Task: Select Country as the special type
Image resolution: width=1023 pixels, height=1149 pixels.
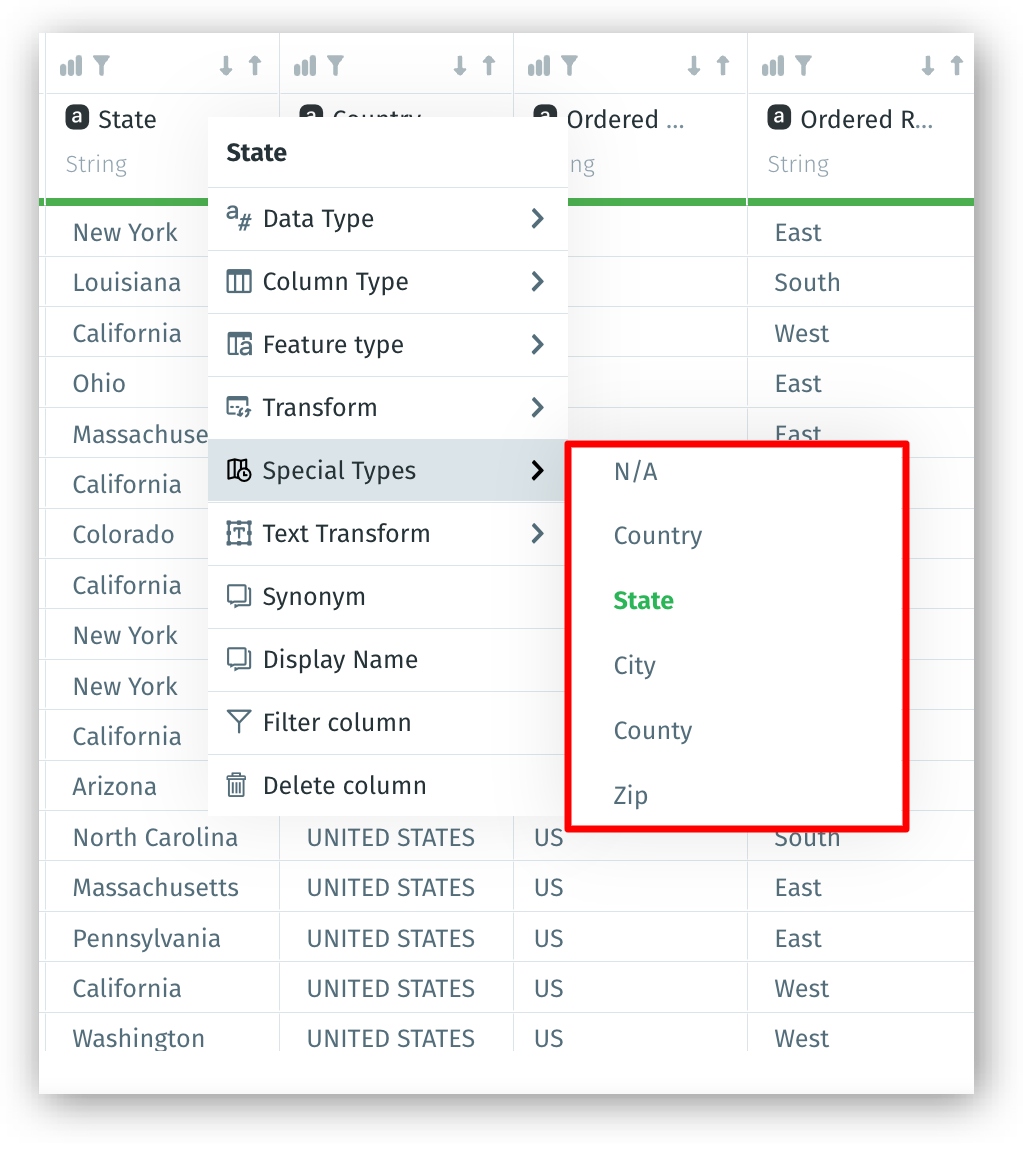Action: [658, 535]
